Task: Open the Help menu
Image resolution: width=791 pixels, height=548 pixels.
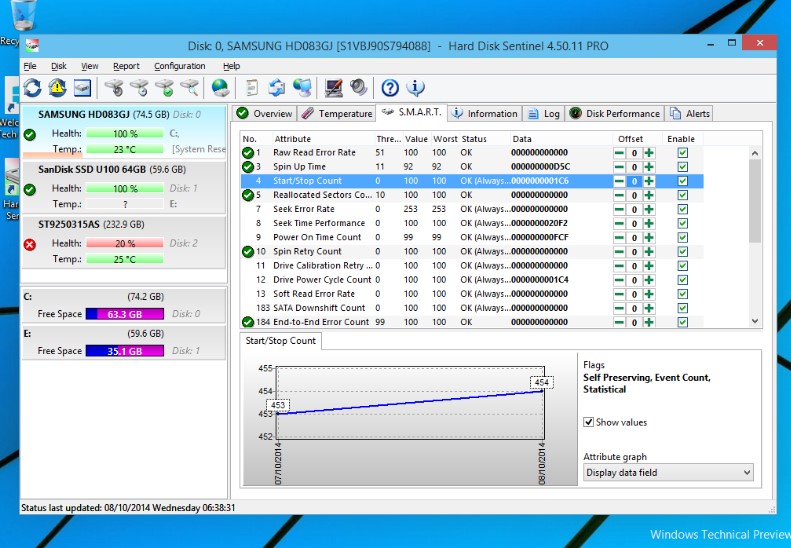Action: pos(232,66)
